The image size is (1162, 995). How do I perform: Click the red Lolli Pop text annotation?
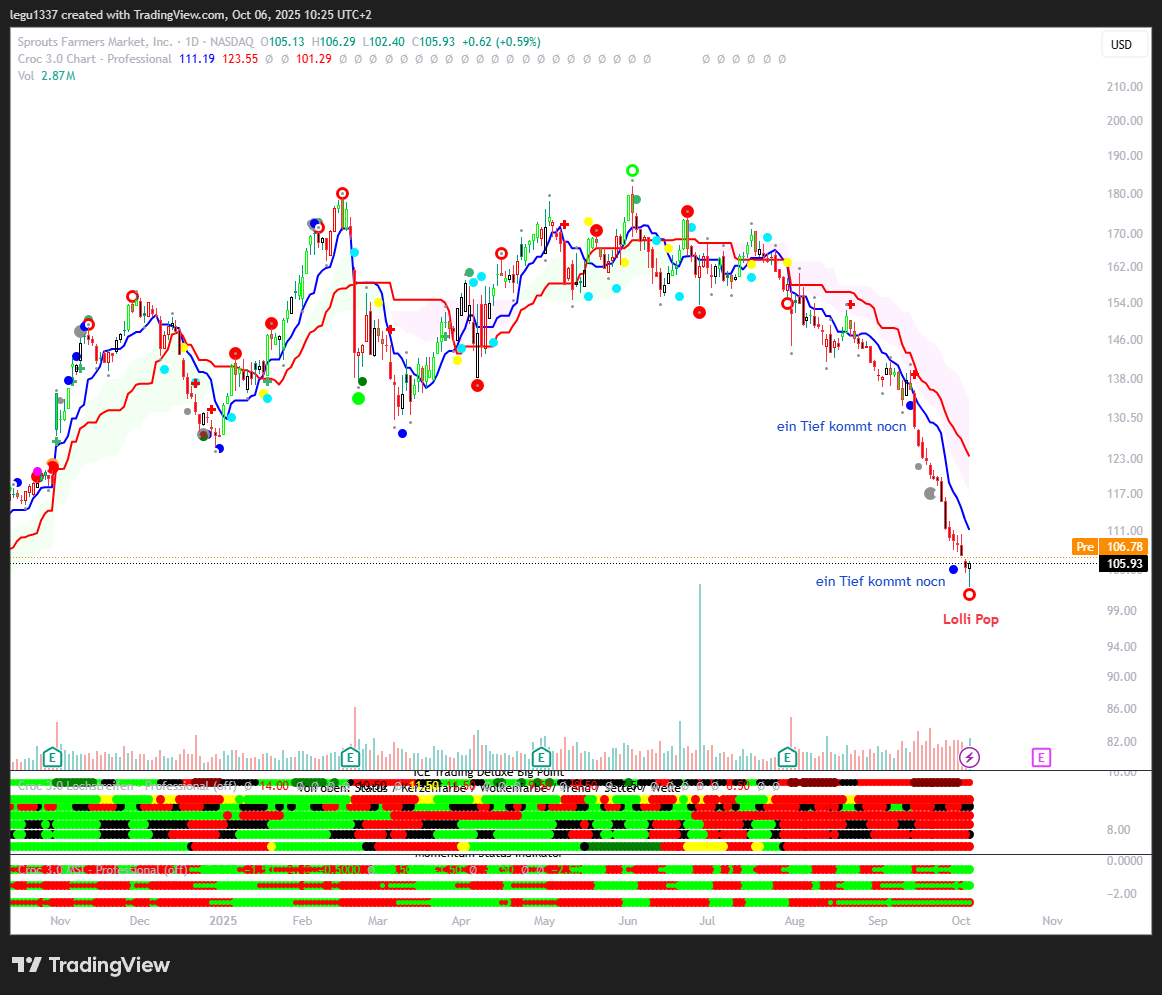pos(970,619)
